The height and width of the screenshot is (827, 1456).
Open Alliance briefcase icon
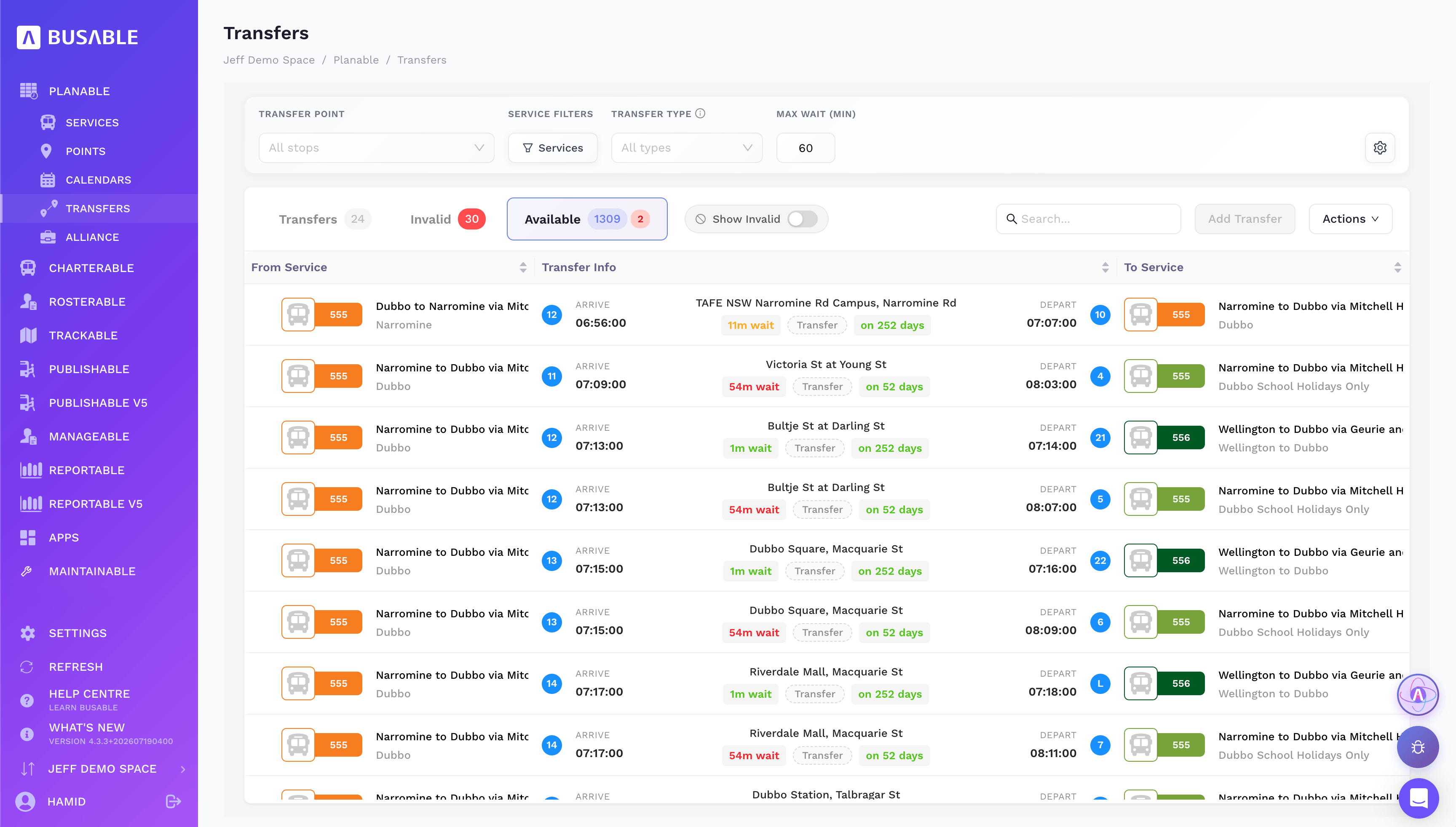[48, 237]
